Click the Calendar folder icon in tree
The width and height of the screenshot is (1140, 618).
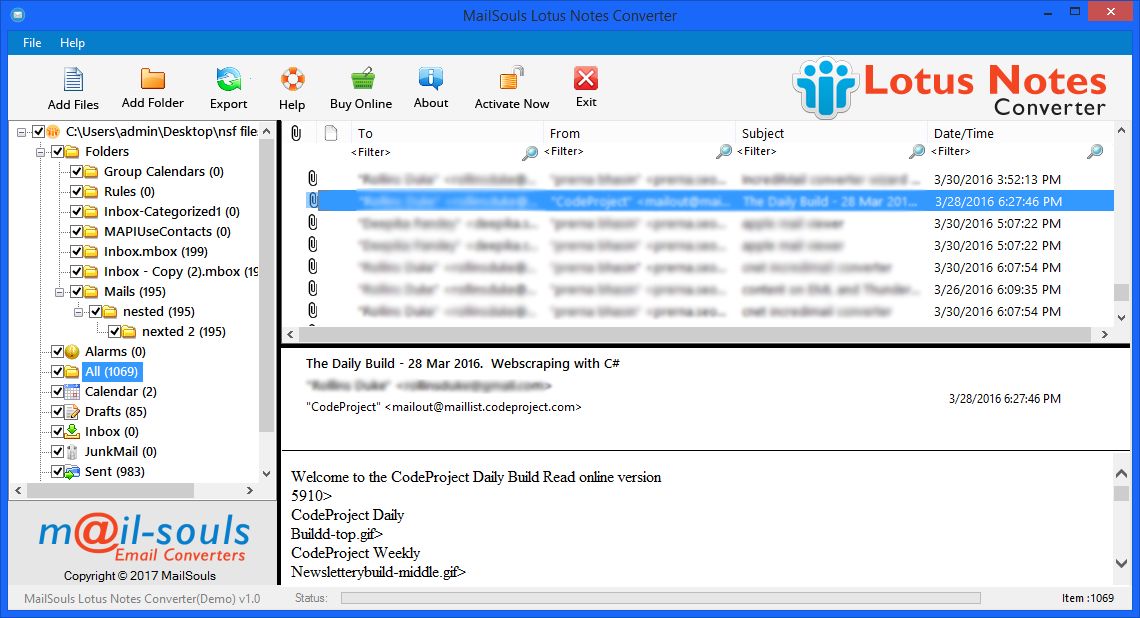[72, 392]
